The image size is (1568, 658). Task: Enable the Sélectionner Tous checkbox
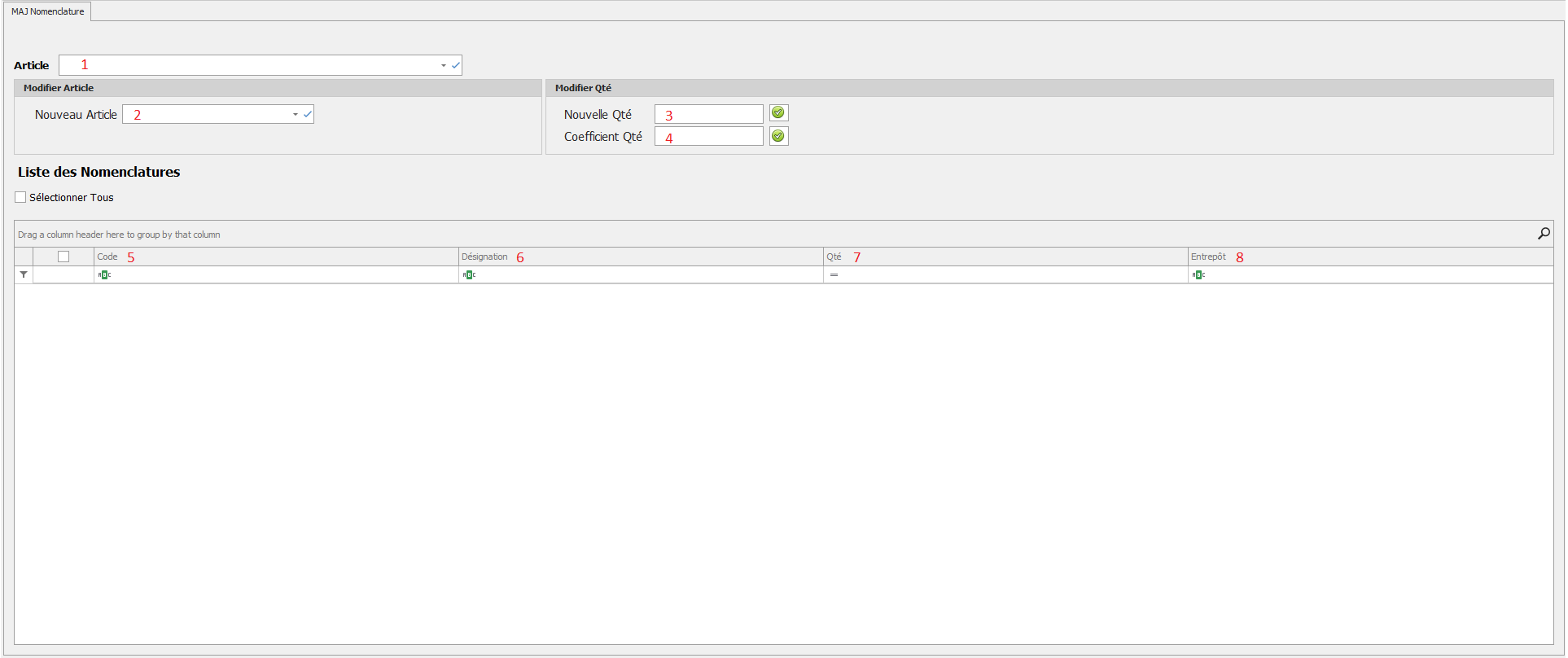pyautogui.click(x=20, y=197)
